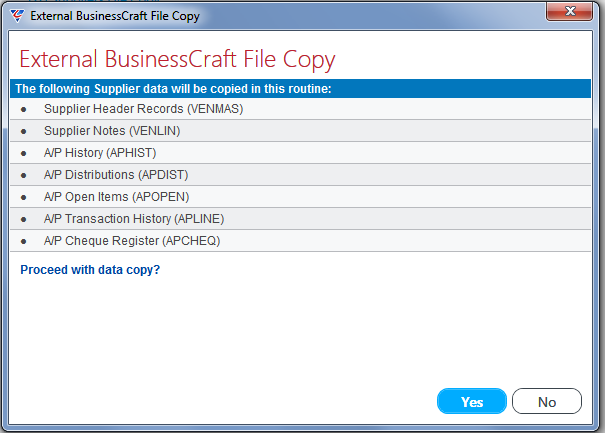605x433 pixels.
Task: Select the A/P Cheque Register (APCHEQ) row
Action: [300, 241]
